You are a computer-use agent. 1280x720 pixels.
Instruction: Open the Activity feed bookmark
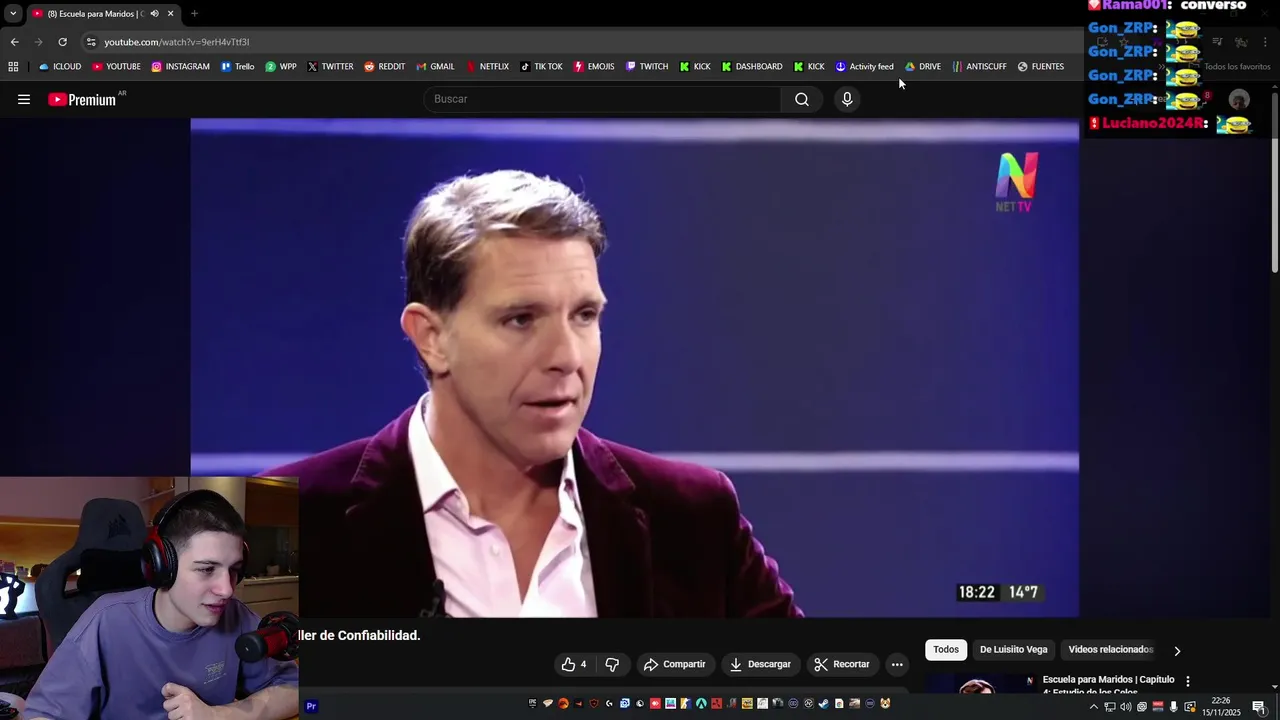click(864, 67)
